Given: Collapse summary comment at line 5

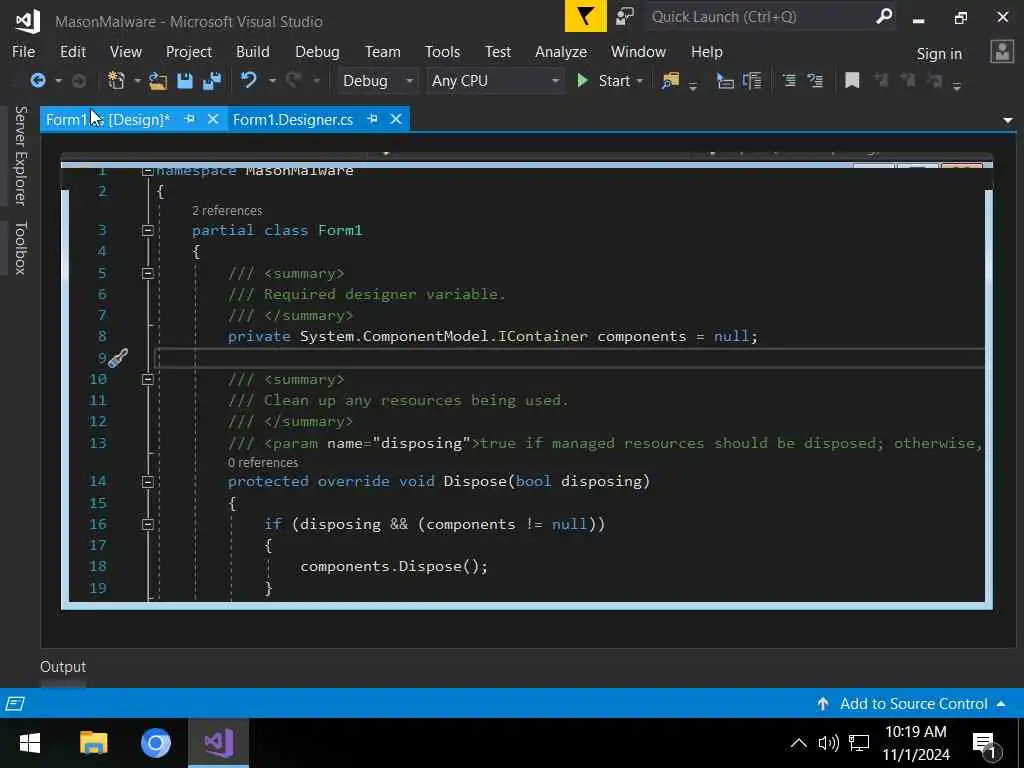Looking at the screenshot, I should (x=148, y=274).
